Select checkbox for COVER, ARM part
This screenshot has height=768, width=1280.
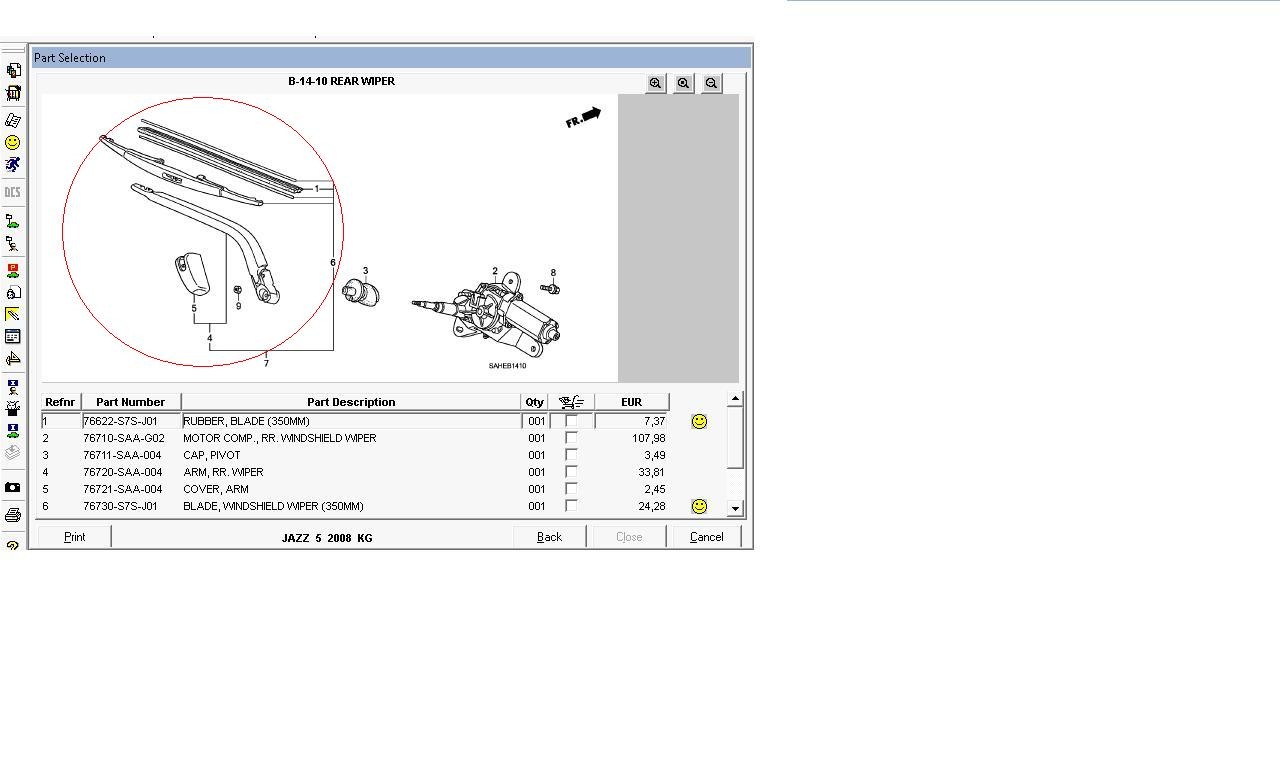(571, 489)
